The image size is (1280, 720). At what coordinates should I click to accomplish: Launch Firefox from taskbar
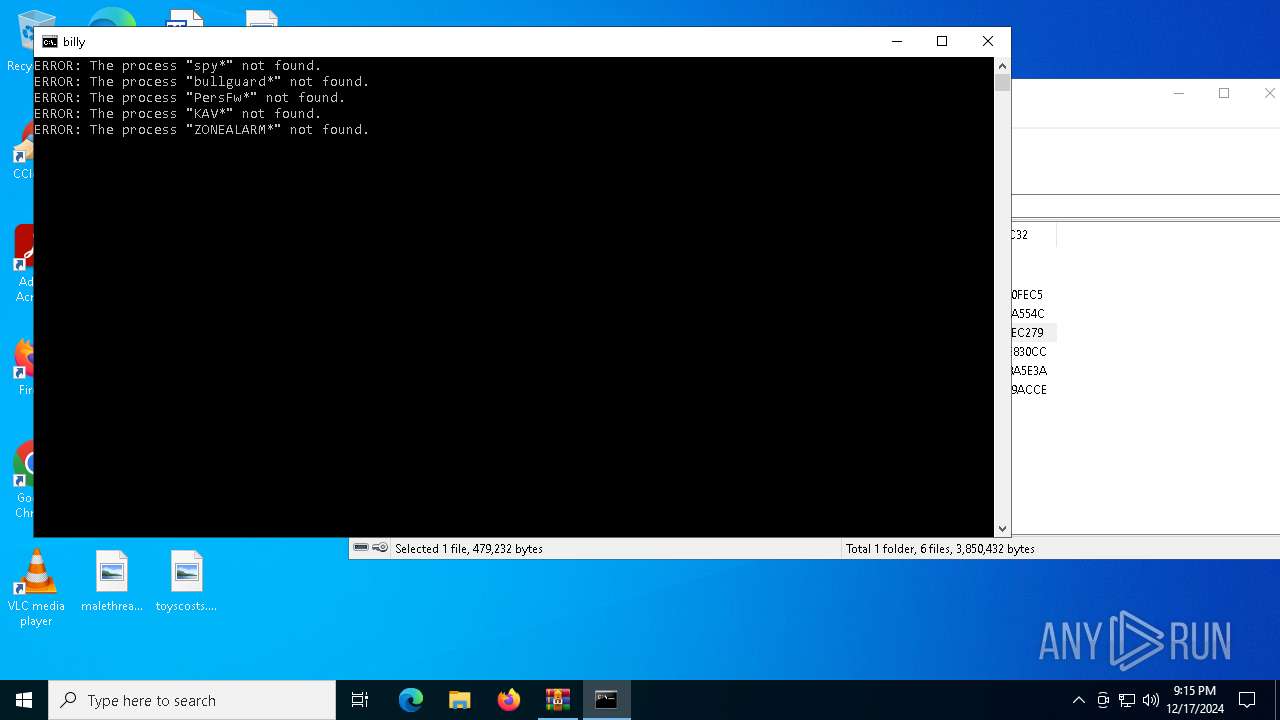tap(509, 700)
